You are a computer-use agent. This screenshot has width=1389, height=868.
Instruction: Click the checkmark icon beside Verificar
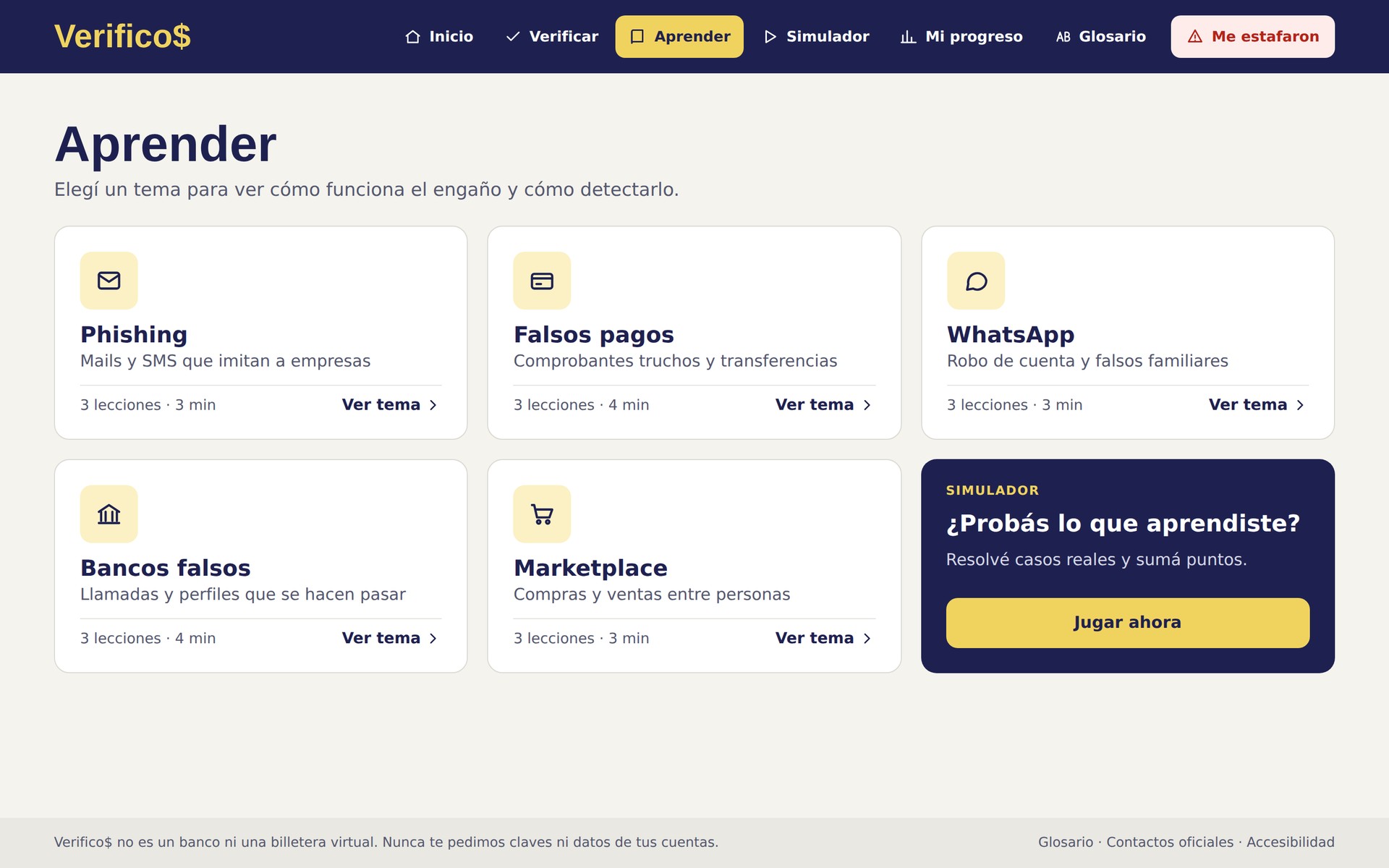513,37
